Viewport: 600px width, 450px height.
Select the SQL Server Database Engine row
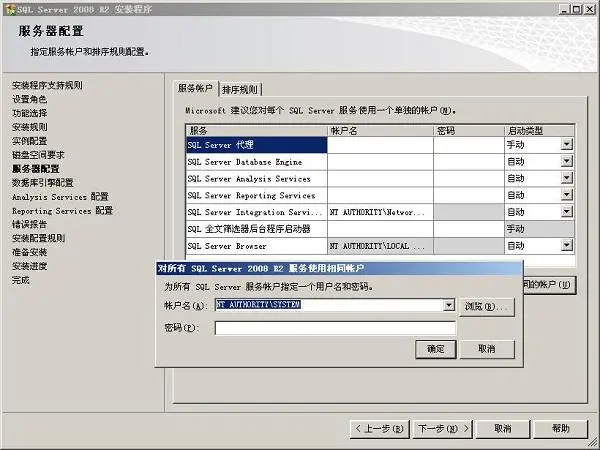256,162
